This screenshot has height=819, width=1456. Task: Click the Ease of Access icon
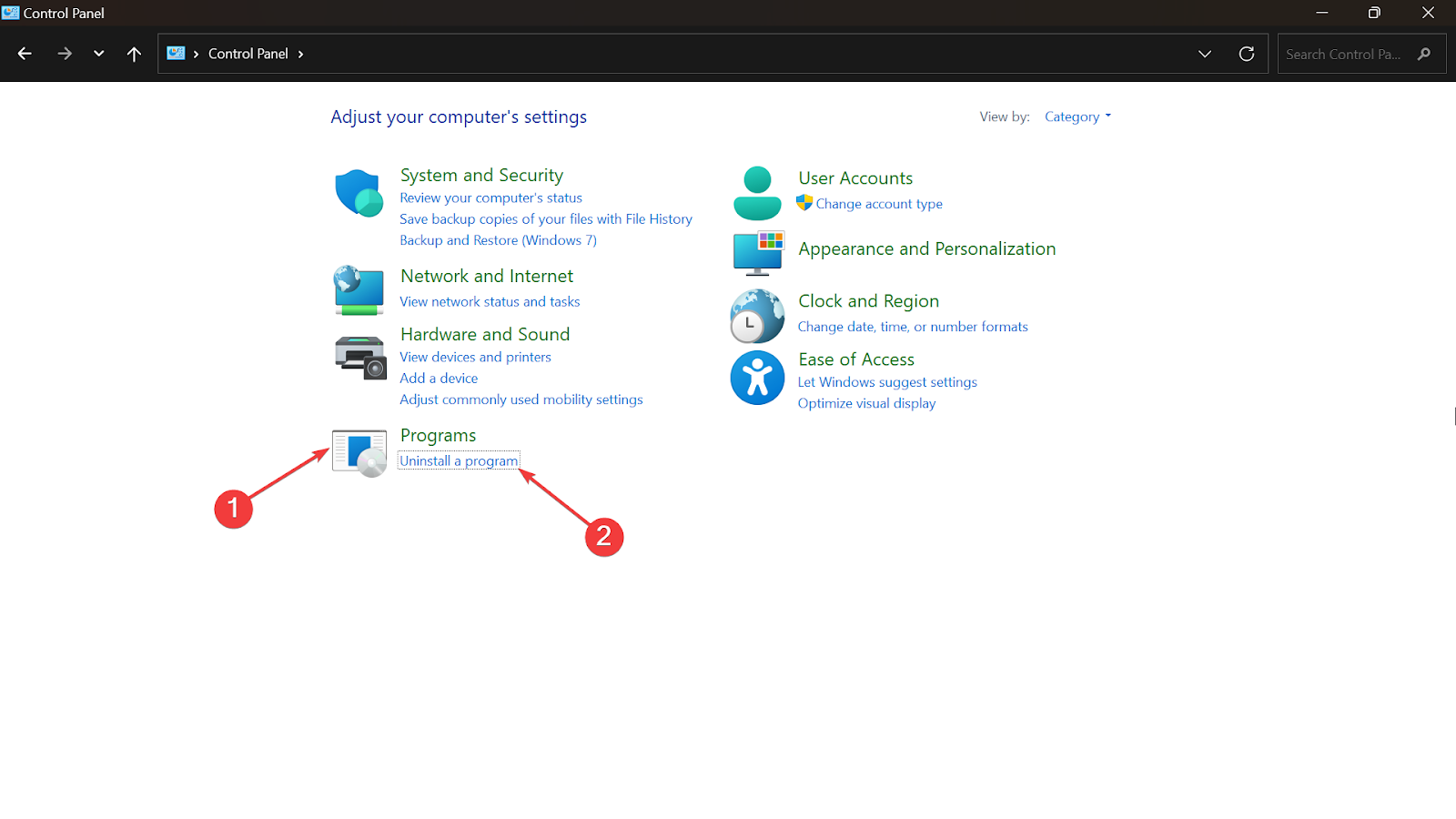757,378
